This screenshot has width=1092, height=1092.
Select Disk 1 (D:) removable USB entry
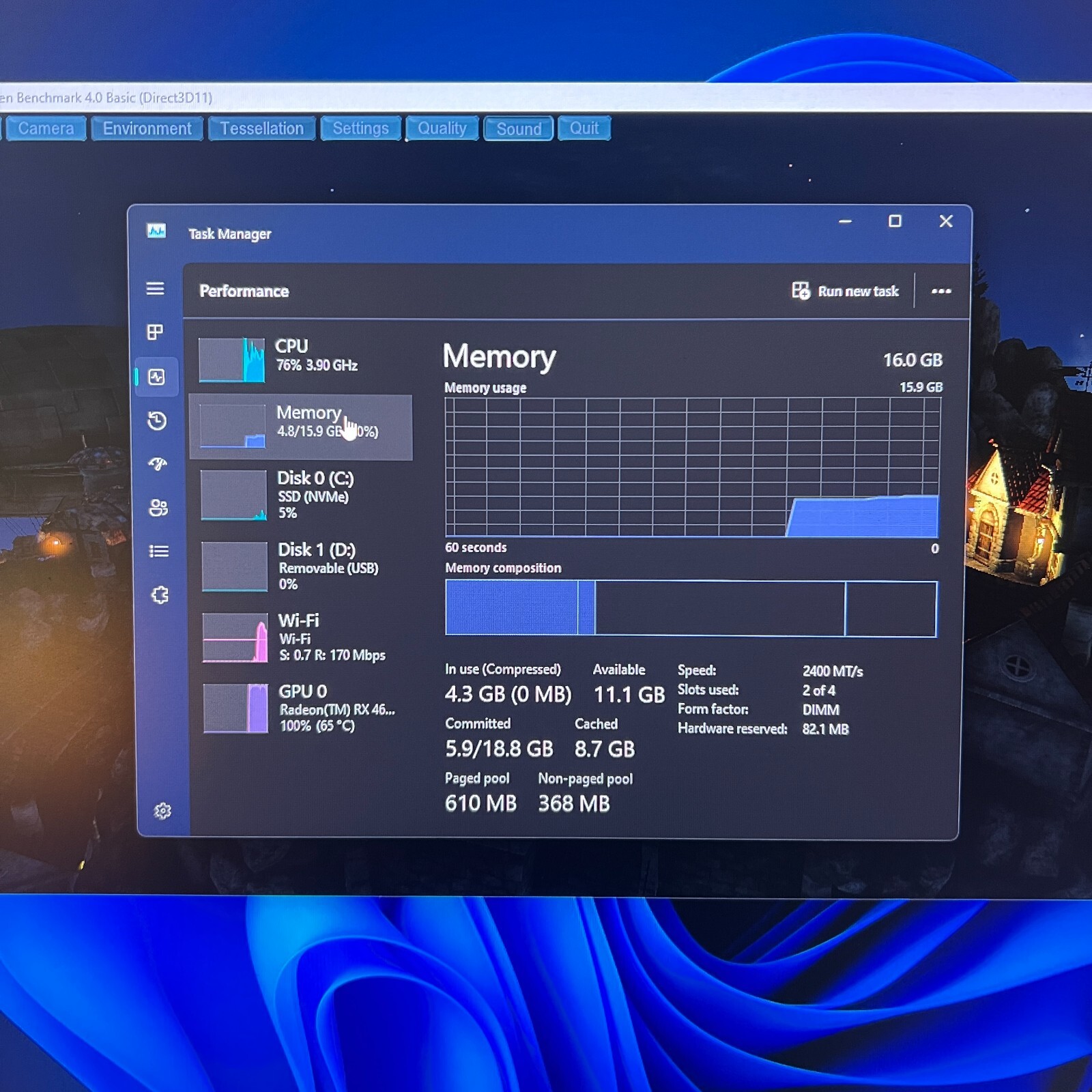click(303, 566)
